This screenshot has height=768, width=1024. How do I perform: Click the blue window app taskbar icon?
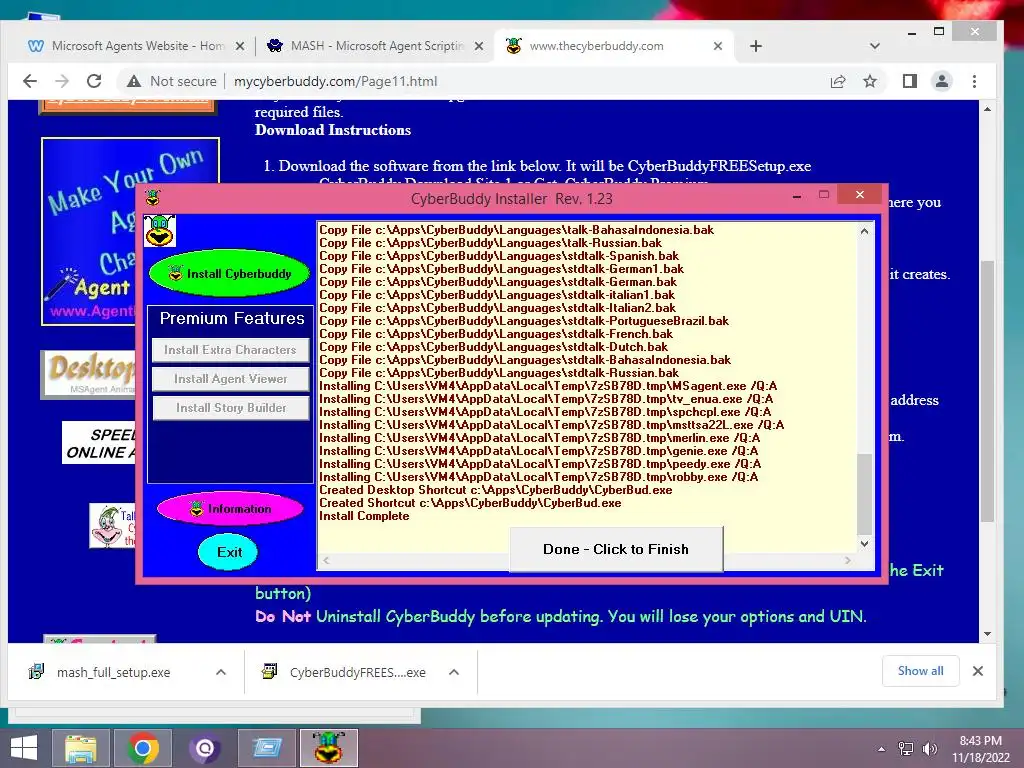point(266,748)
